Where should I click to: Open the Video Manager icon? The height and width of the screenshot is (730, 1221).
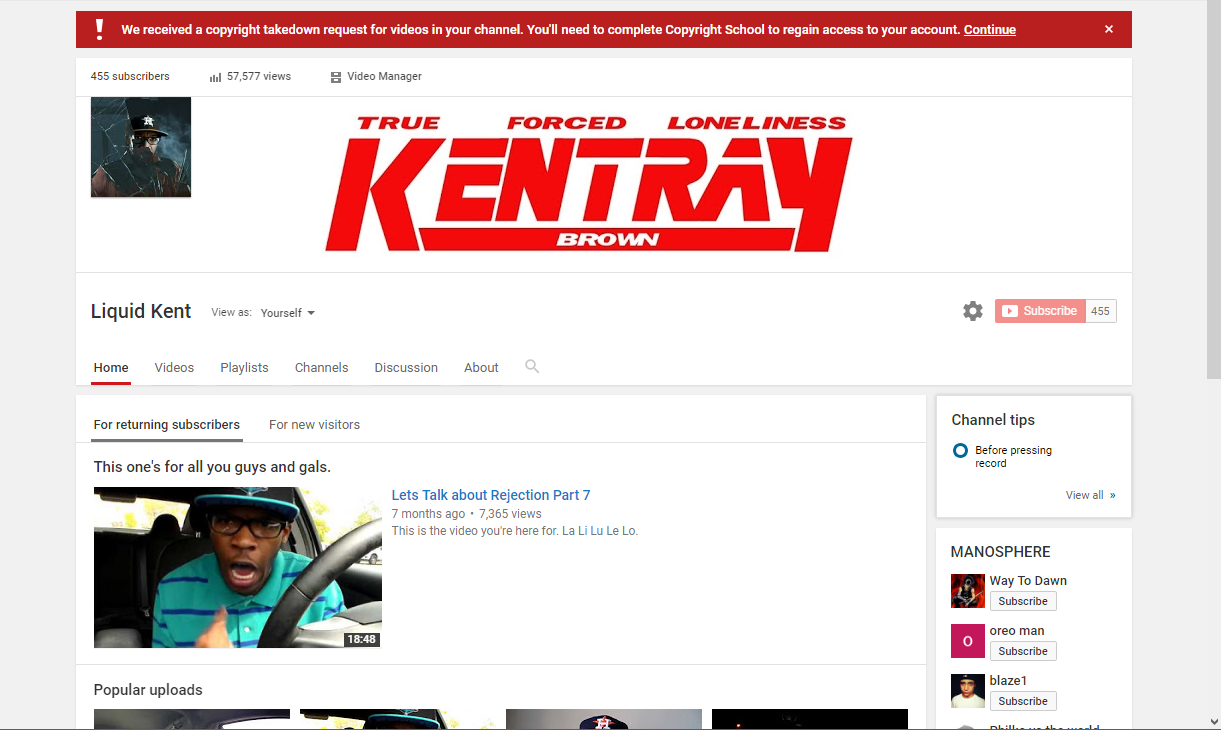[x=336, y=77]
